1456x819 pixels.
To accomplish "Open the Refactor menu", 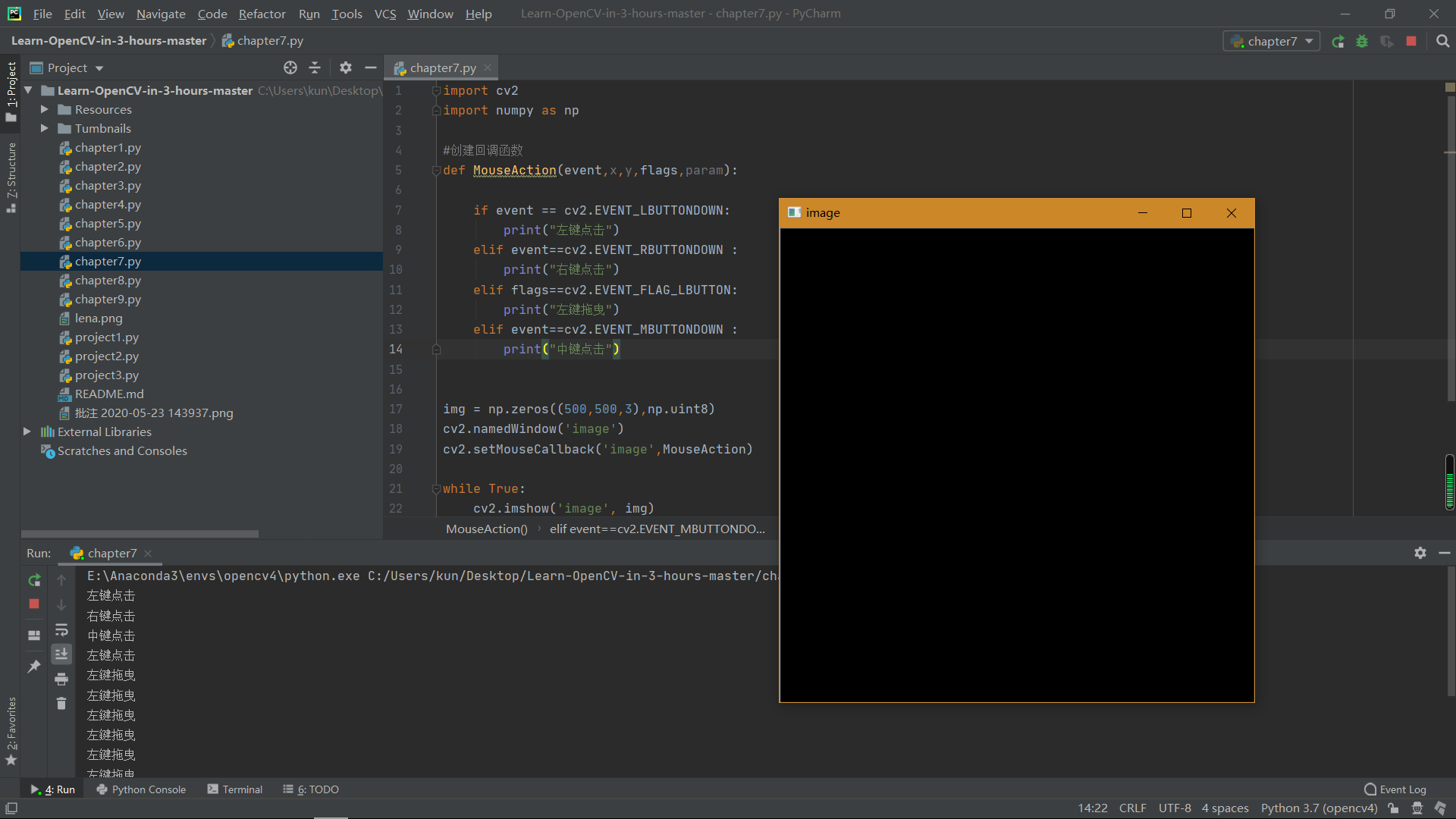I will (x=262, y=14).
